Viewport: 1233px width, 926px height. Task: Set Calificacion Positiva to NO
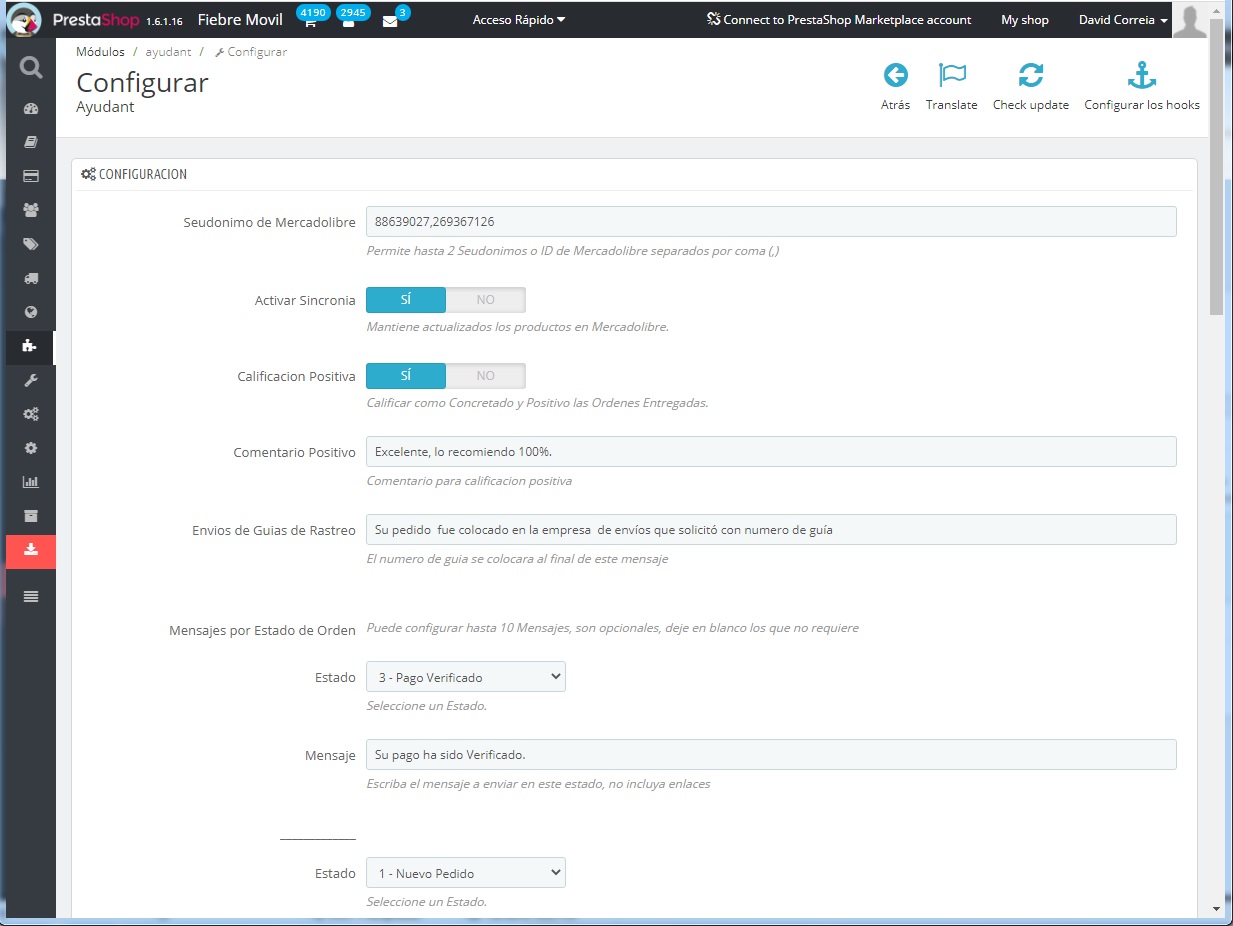pyautogui.click(x=485, y=376)
